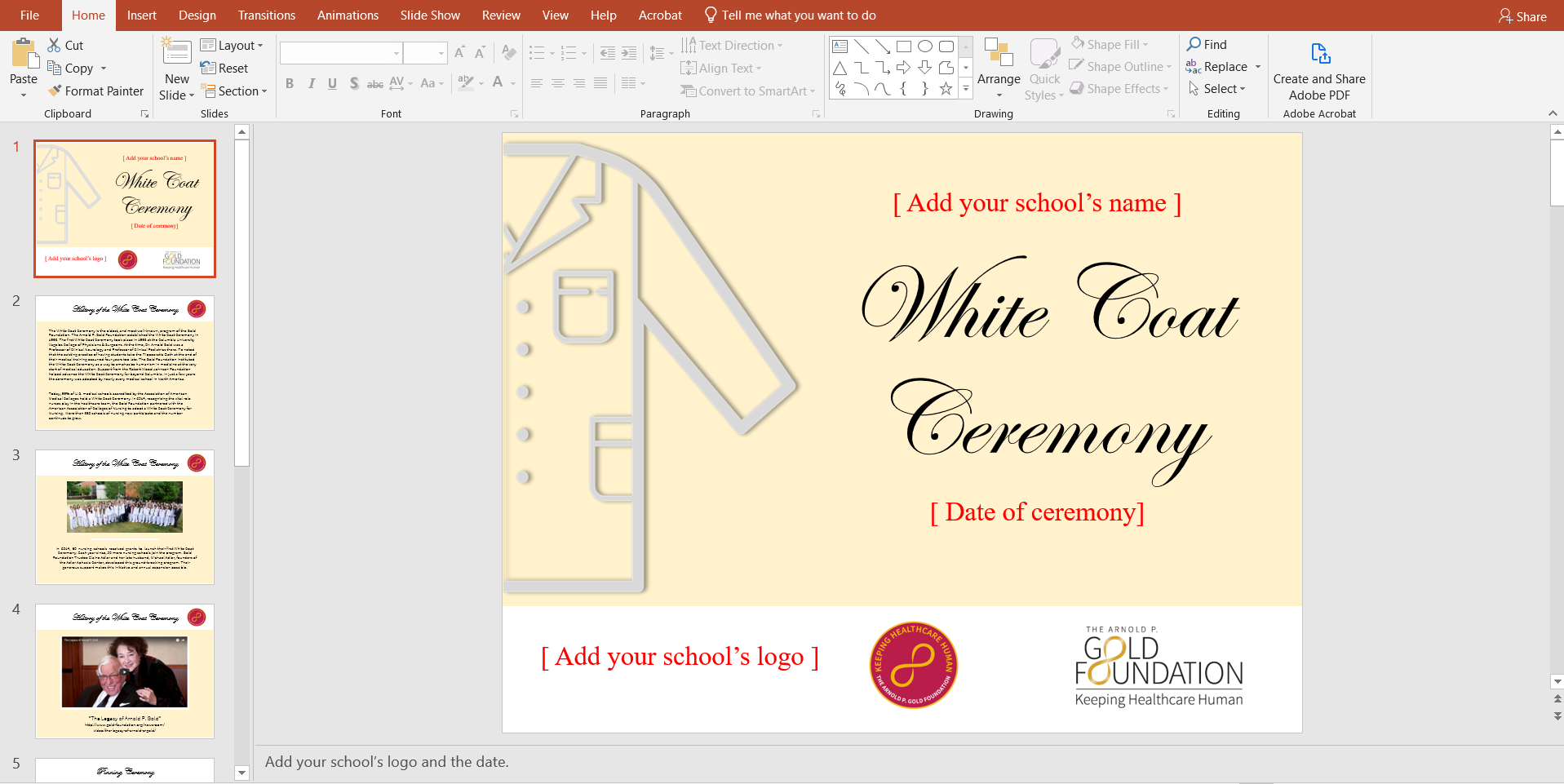Click the Cut scissors icon
This screenshot has width=1564, height=784.
tap(55, 45)
